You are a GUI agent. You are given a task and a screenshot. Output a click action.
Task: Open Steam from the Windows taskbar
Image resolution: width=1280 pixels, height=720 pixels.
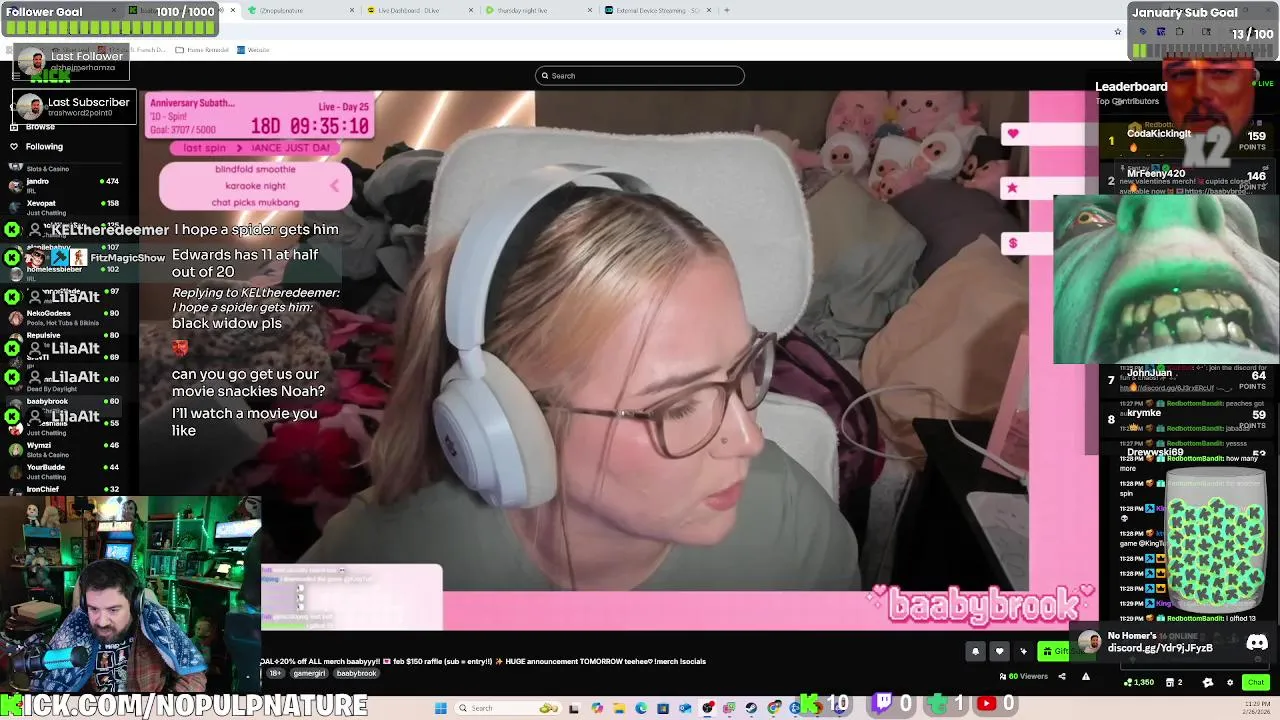[x=751, y=708]
